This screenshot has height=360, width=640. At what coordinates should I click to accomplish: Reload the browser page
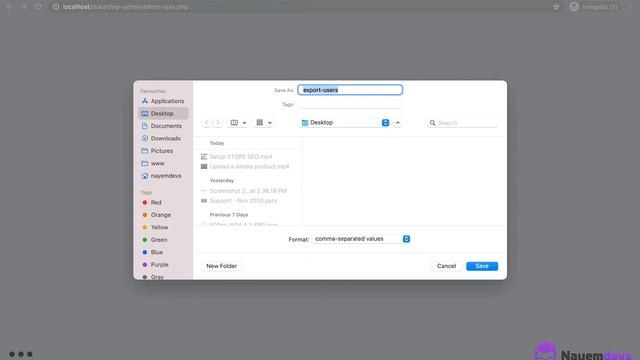coord(38,7)
